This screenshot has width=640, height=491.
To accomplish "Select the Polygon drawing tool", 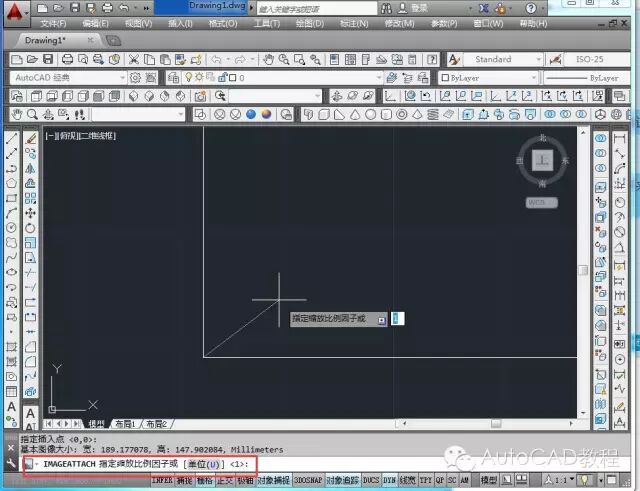I will pos(11,183).
